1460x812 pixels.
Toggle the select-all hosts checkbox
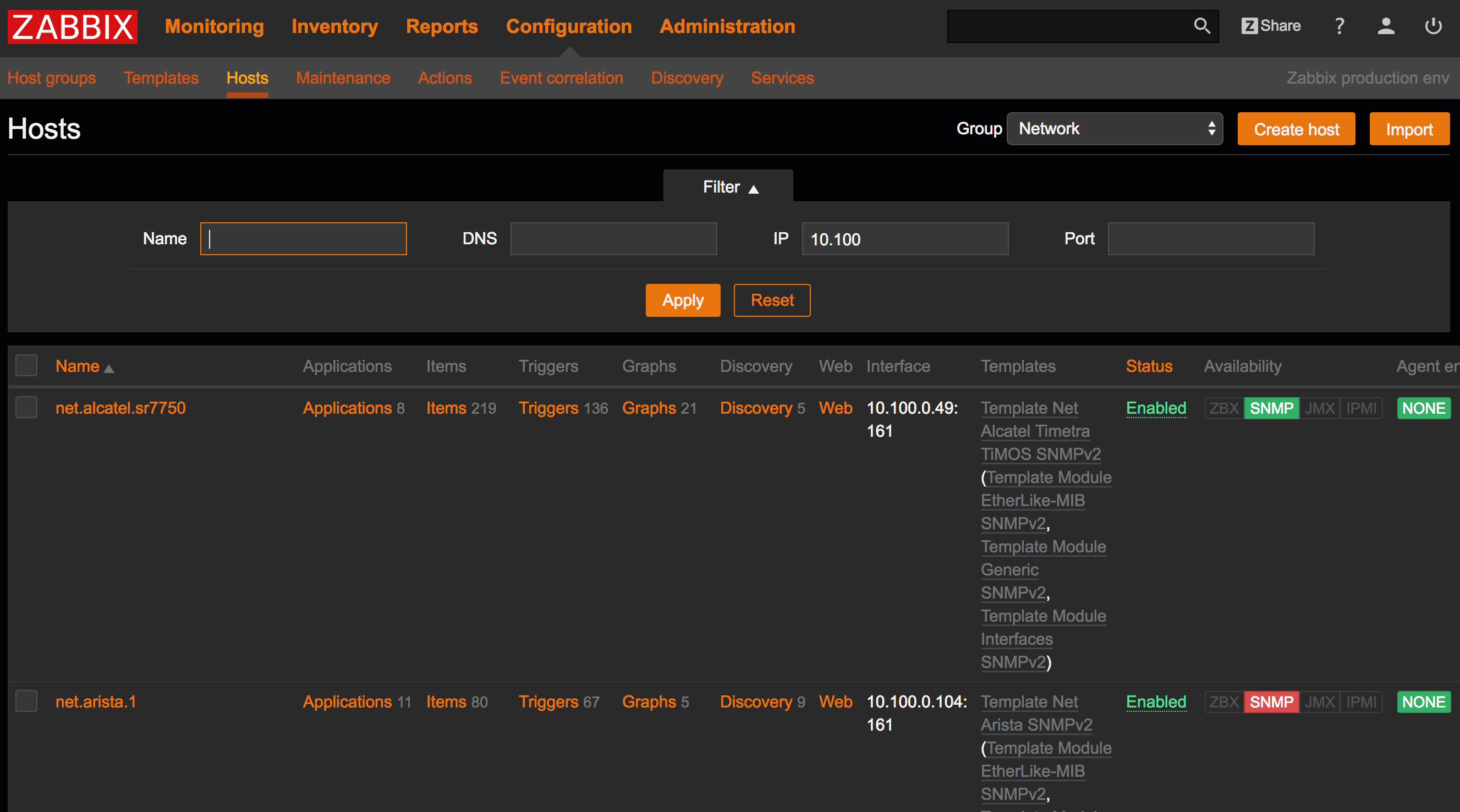pyautogui.click(x=26, y=365)
